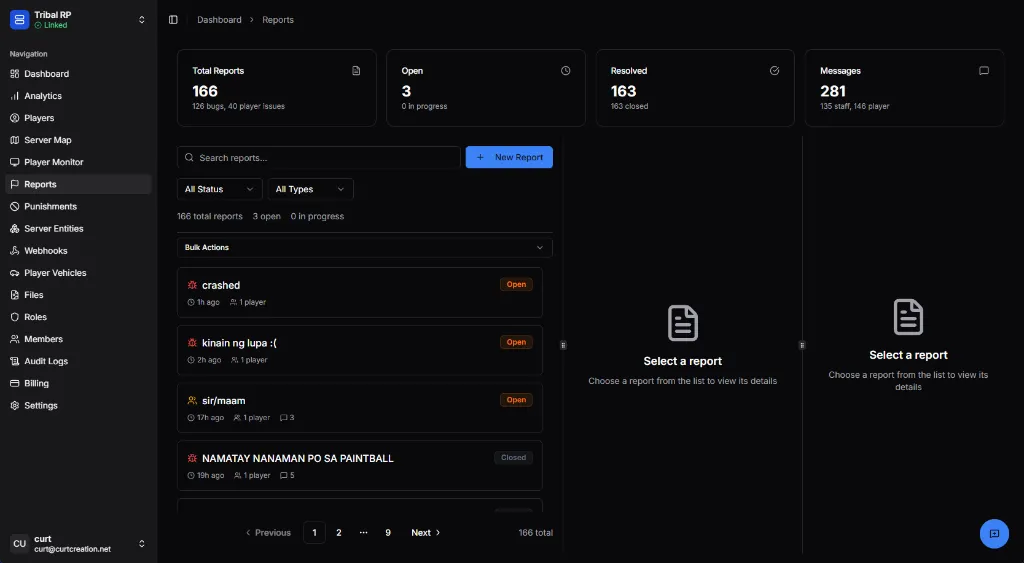
Task: Open the Players page
Action: tap(78, 118)
